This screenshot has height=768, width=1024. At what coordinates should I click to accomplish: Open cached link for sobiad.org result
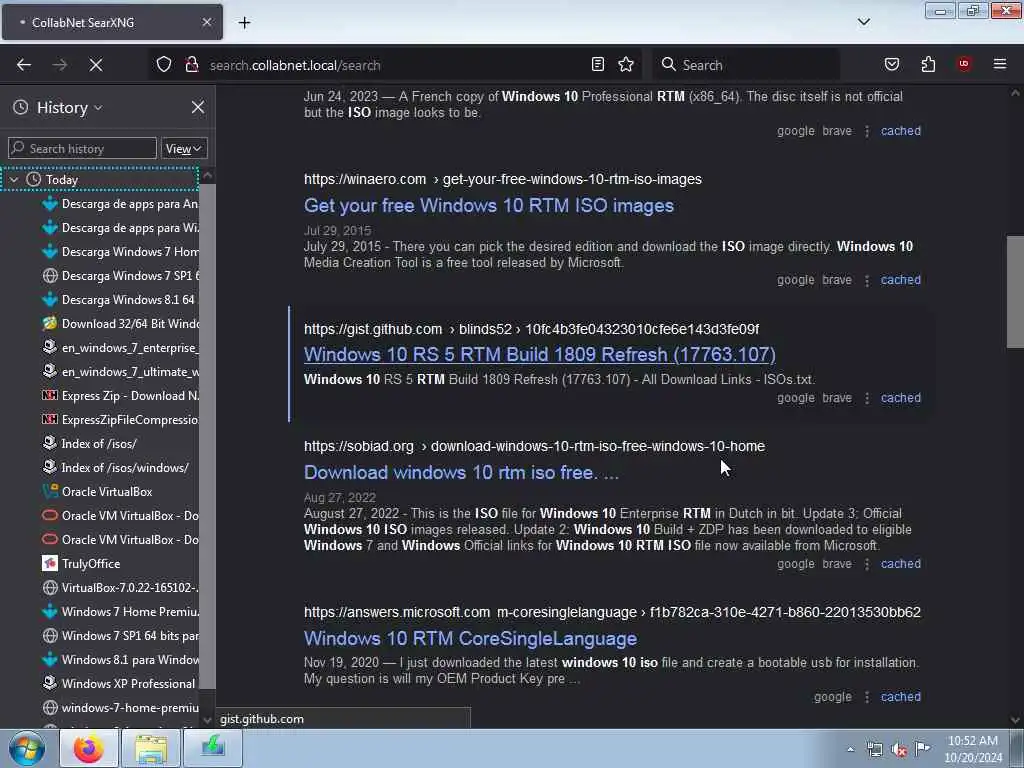(x=901, y=564)
